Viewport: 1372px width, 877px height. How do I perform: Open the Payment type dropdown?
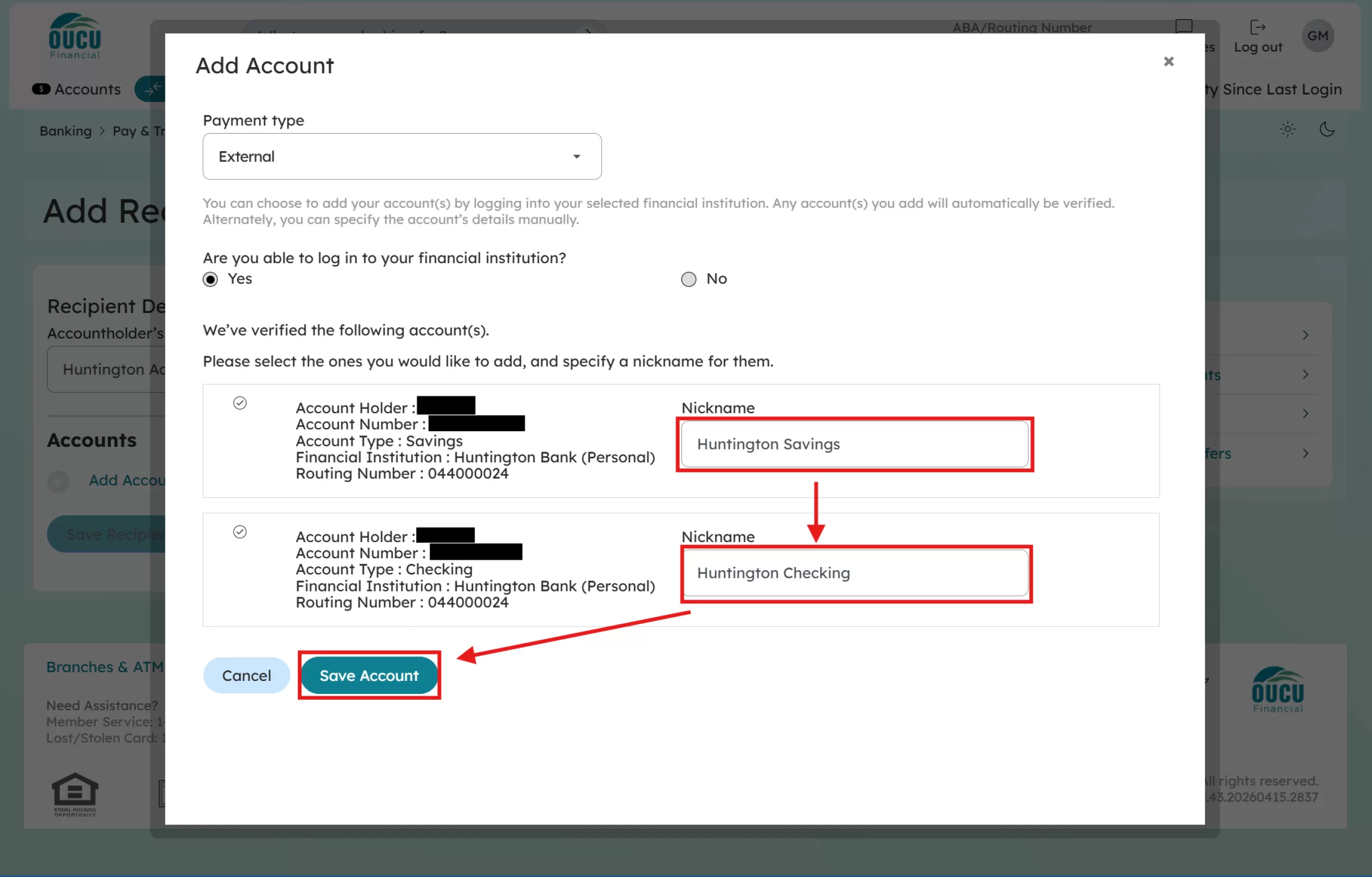pos(402,156)
